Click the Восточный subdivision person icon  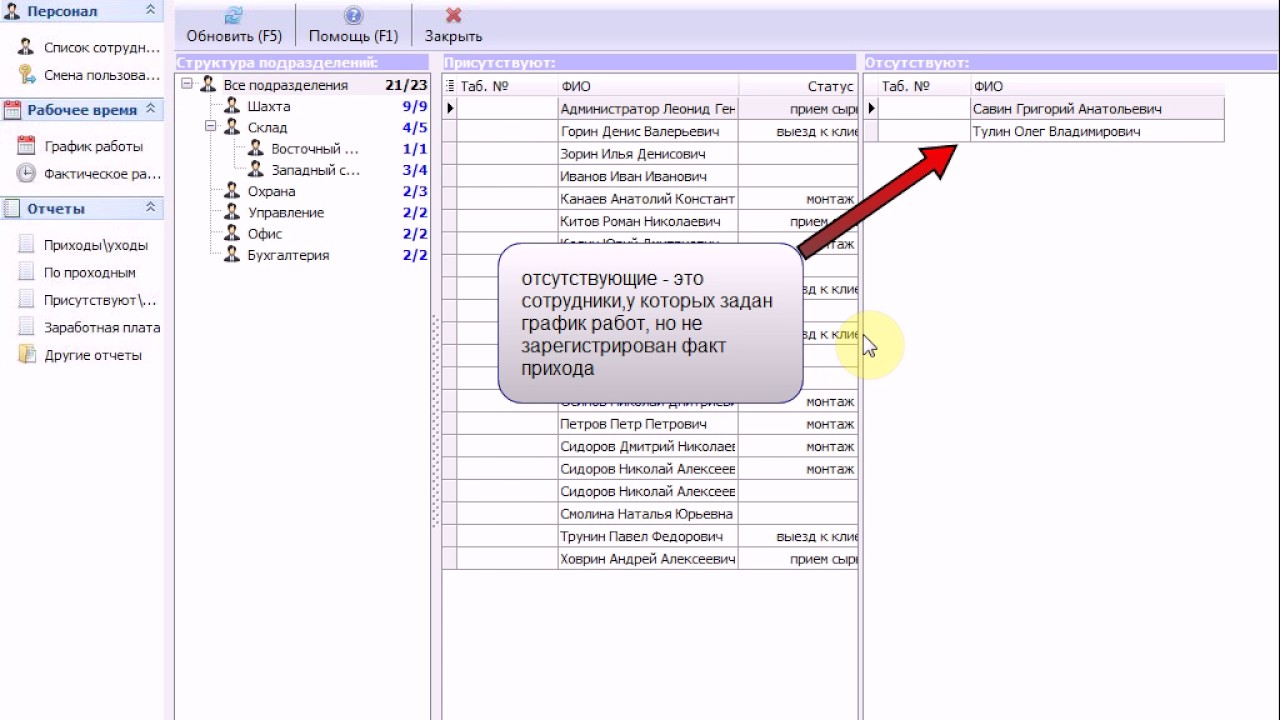click(256, 148)
